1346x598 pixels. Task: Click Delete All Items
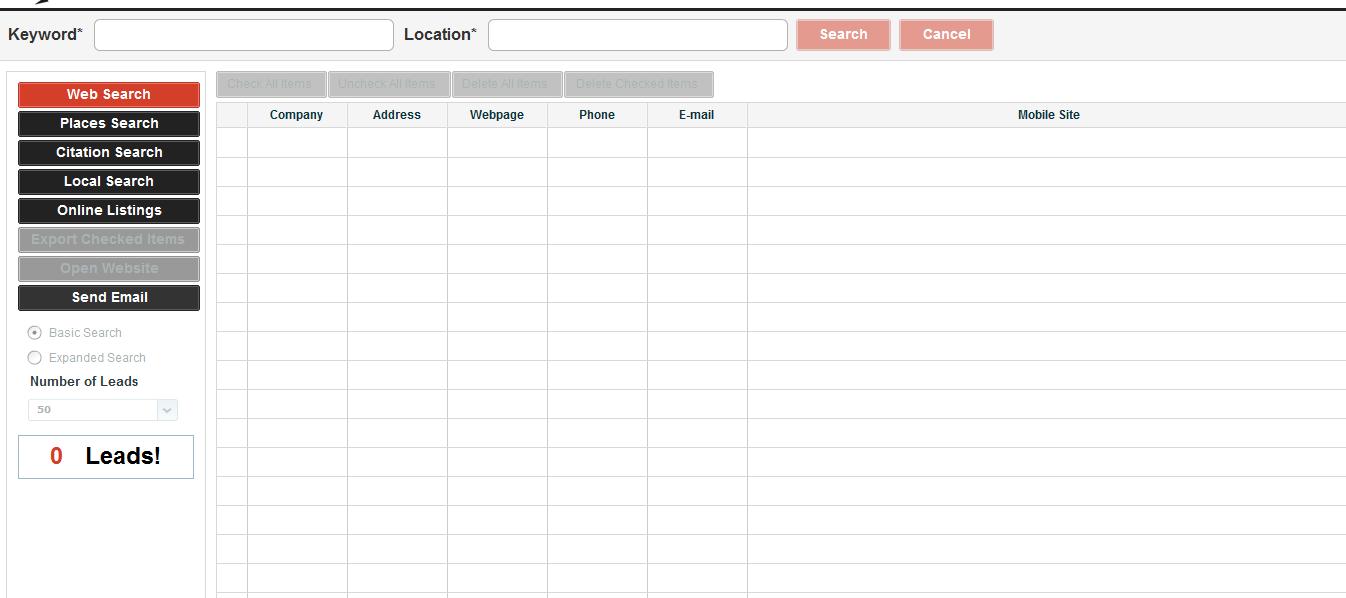point(506,84)
